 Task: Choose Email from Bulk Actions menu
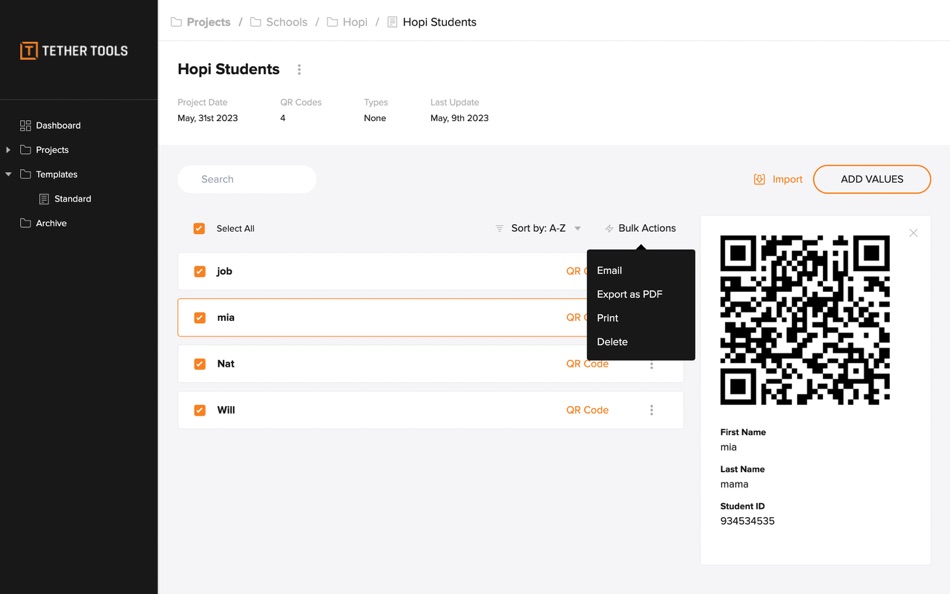point(610,270)
